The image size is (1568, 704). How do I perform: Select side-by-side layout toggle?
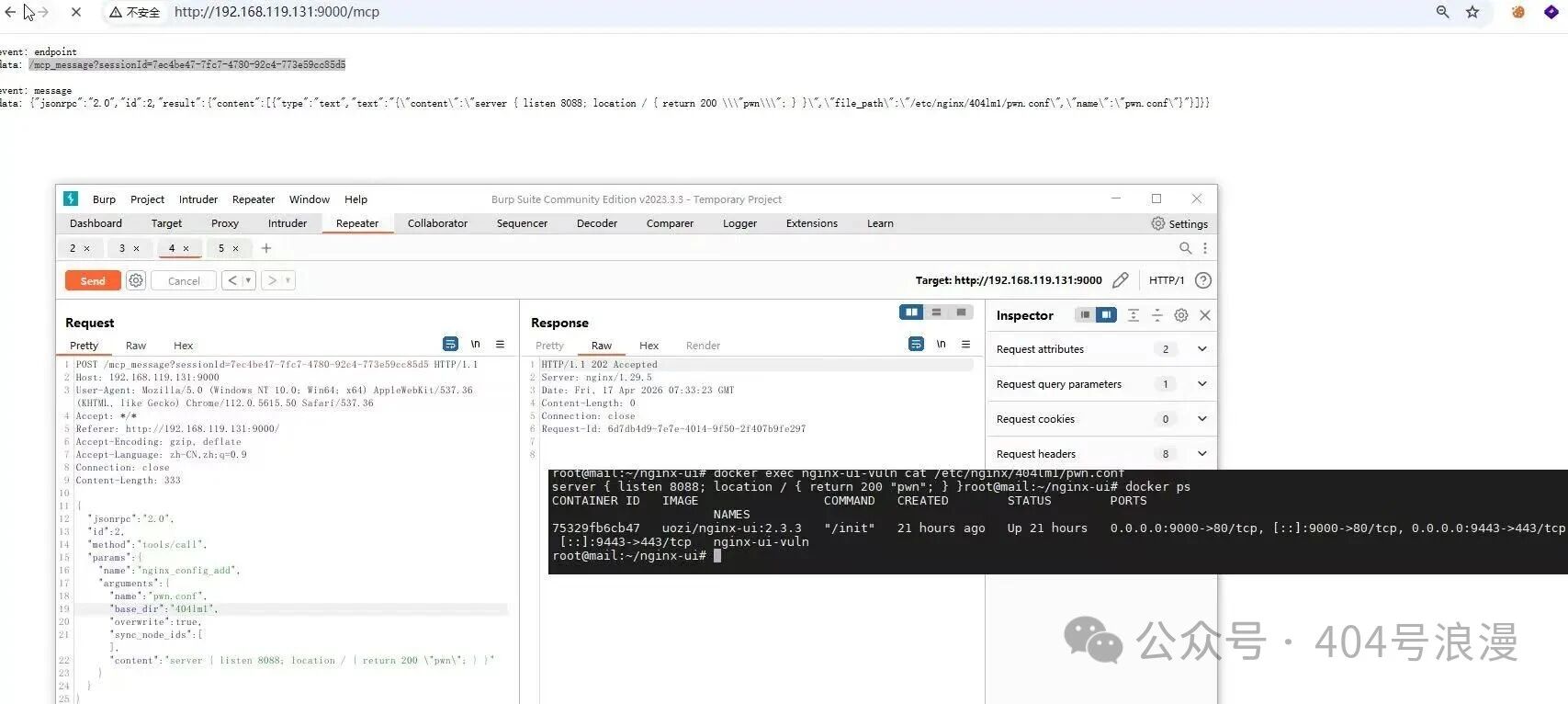pyautogui.click(x=911, y=312)
